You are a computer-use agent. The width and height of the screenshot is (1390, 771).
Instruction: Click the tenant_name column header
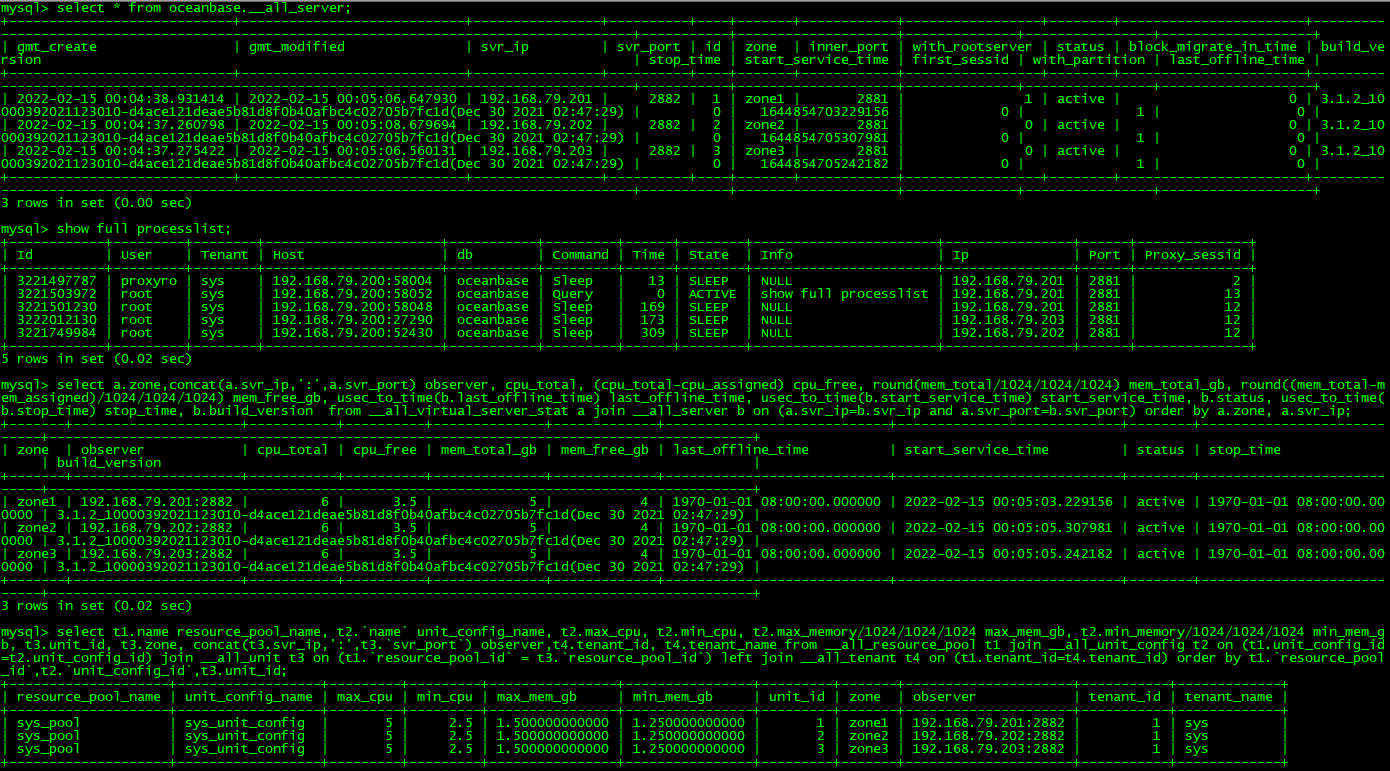point(1229,697)
